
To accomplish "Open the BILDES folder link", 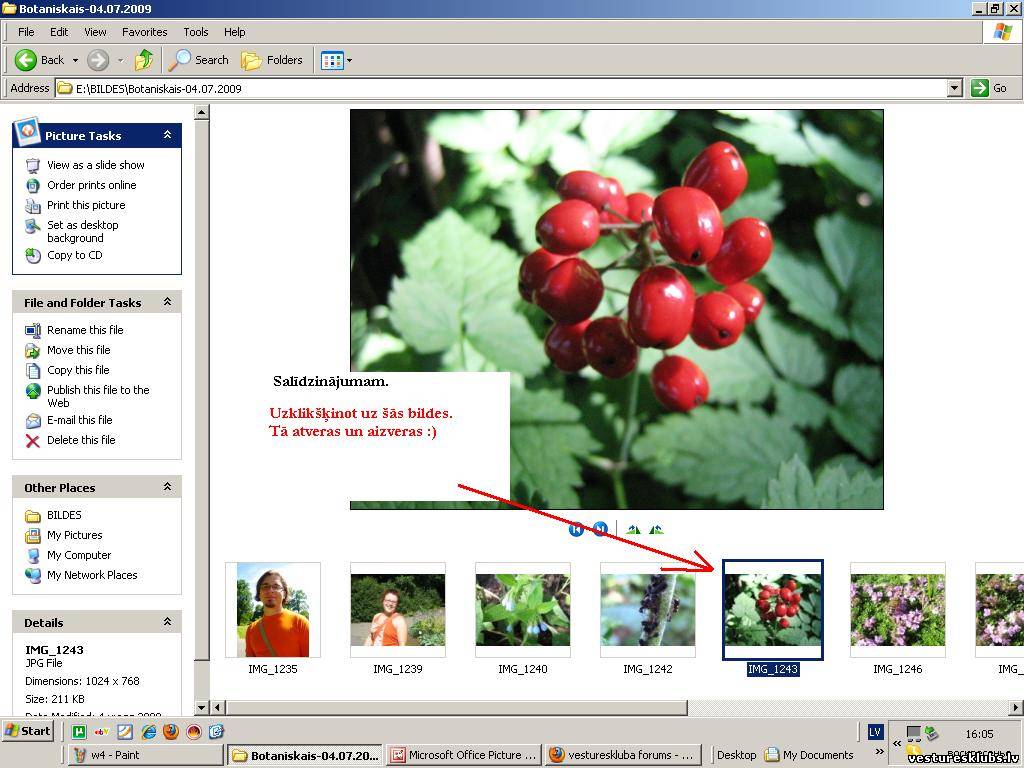I will (x=64, y=515).
